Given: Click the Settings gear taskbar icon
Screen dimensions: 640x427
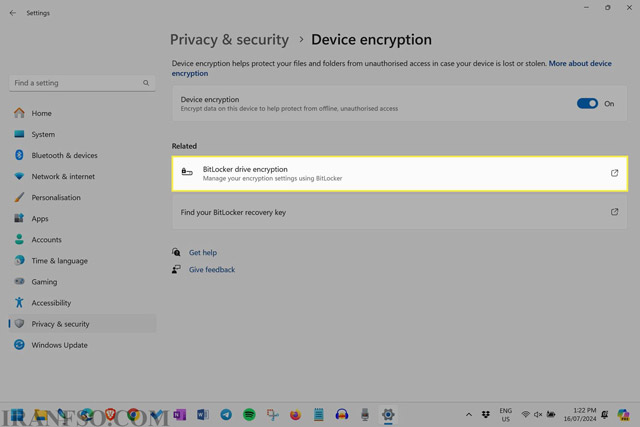Looking at the screenshot, I should tap(388, 415).
